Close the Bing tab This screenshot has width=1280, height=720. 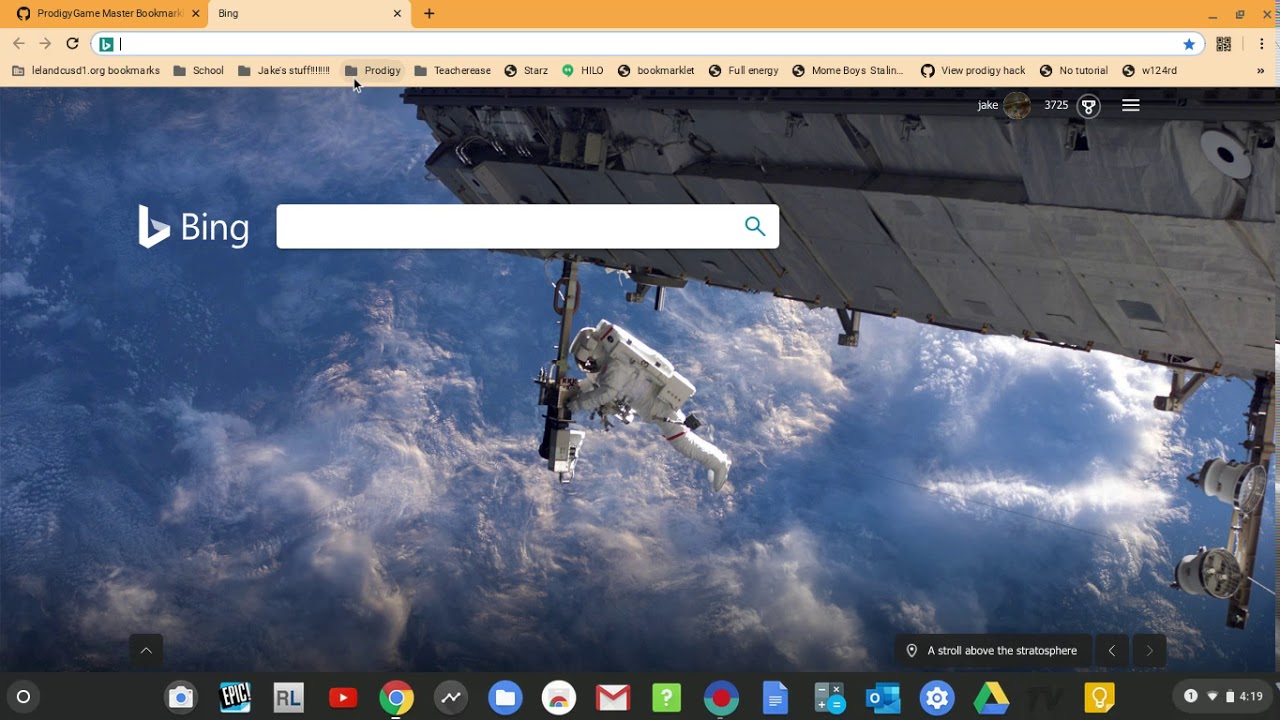(397, 14)
